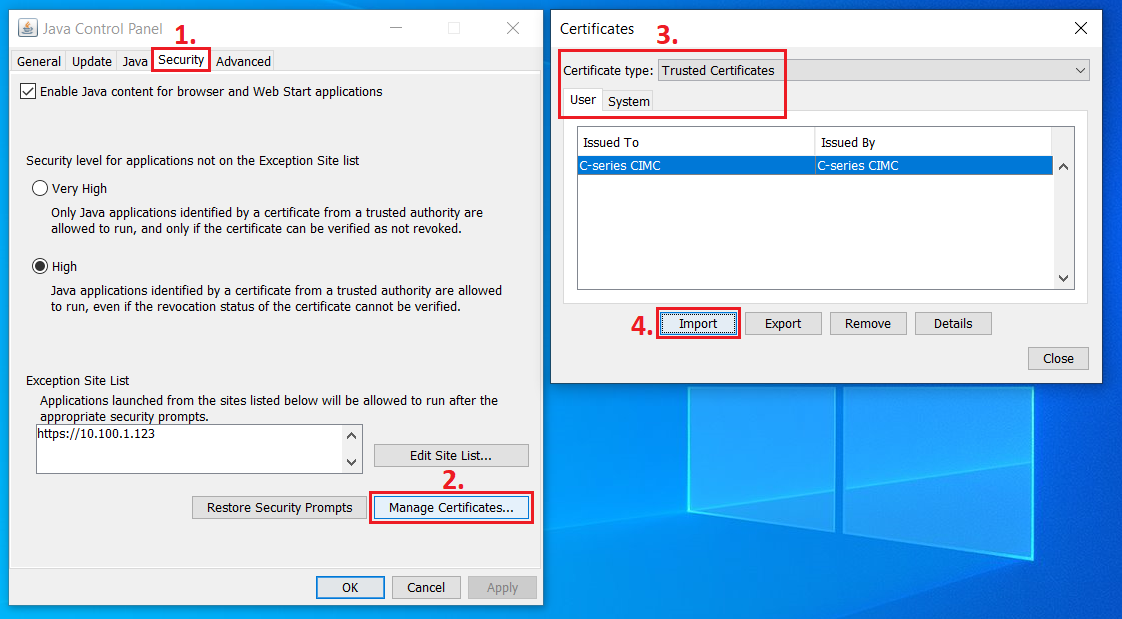Open the Update tab
The width and height of the screenshot is (1122, 619).
[91, 61]
